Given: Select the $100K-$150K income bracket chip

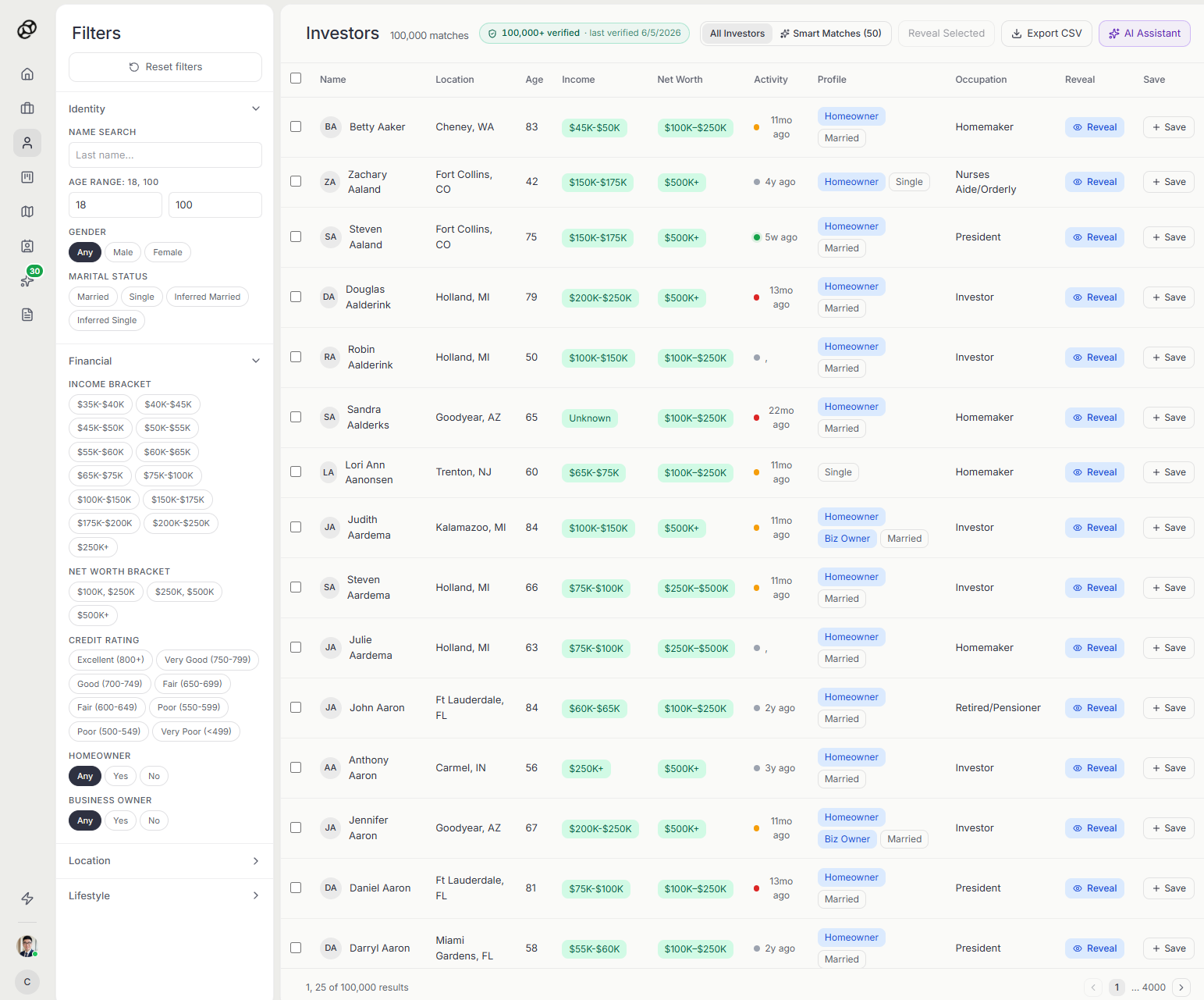Looking at the screenshot, I should [x=105, y=500].
